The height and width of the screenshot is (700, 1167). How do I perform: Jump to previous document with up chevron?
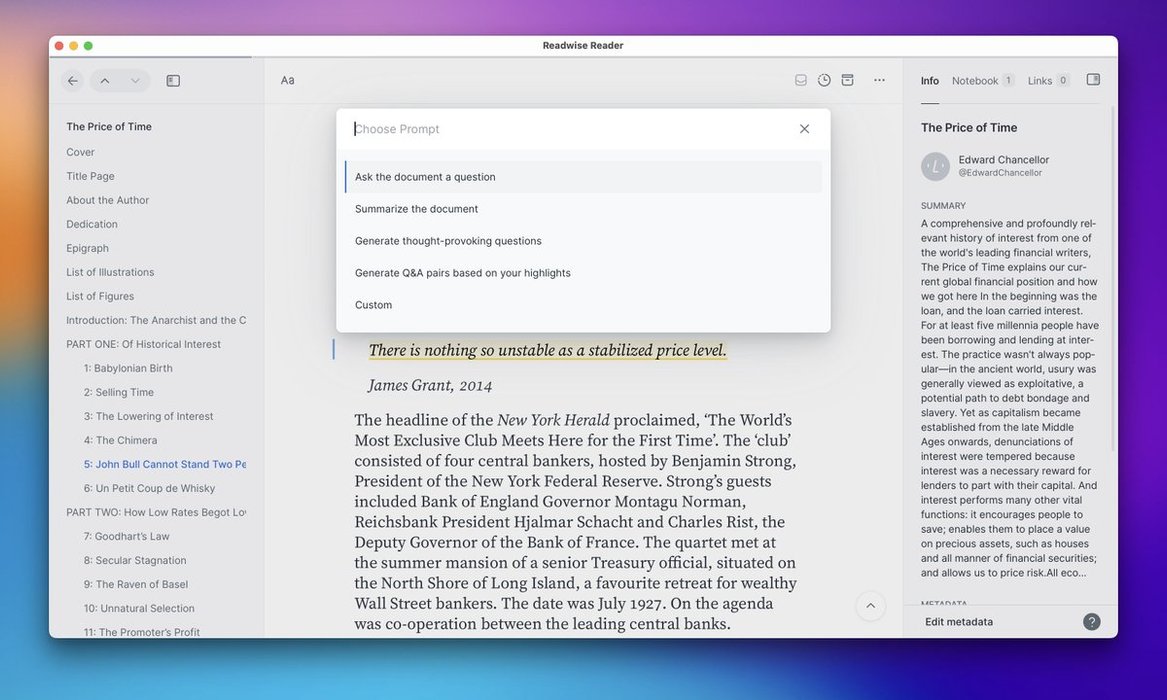click(105, 80)
